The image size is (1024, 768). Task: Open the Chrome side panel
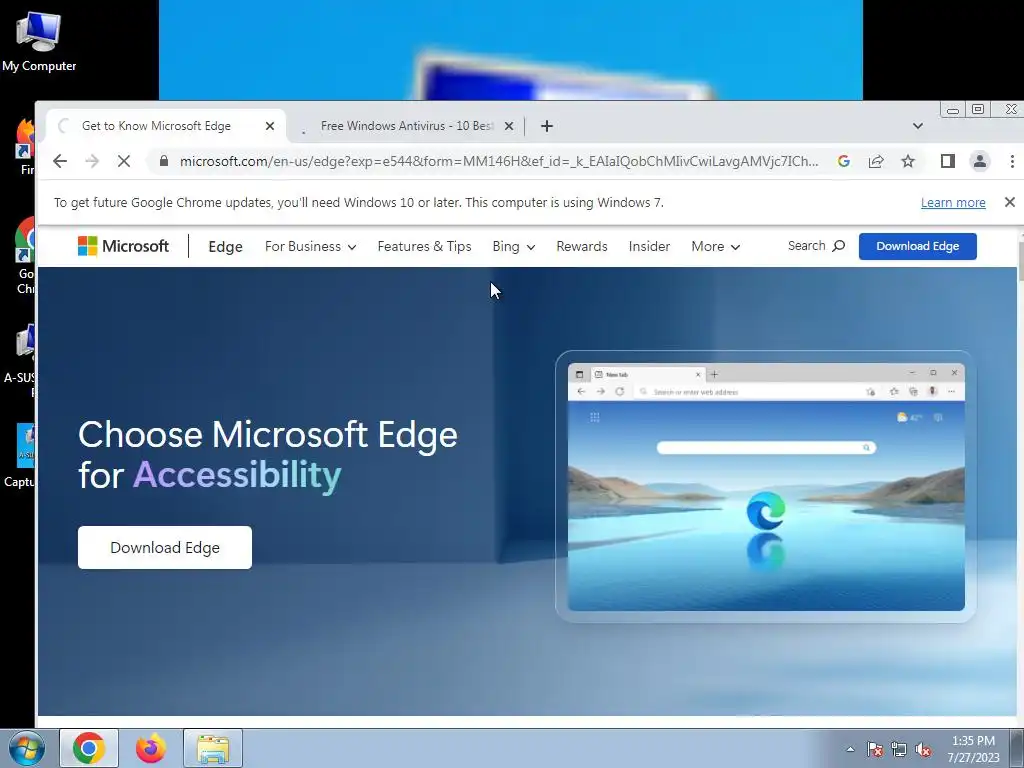tap(948, 161)
